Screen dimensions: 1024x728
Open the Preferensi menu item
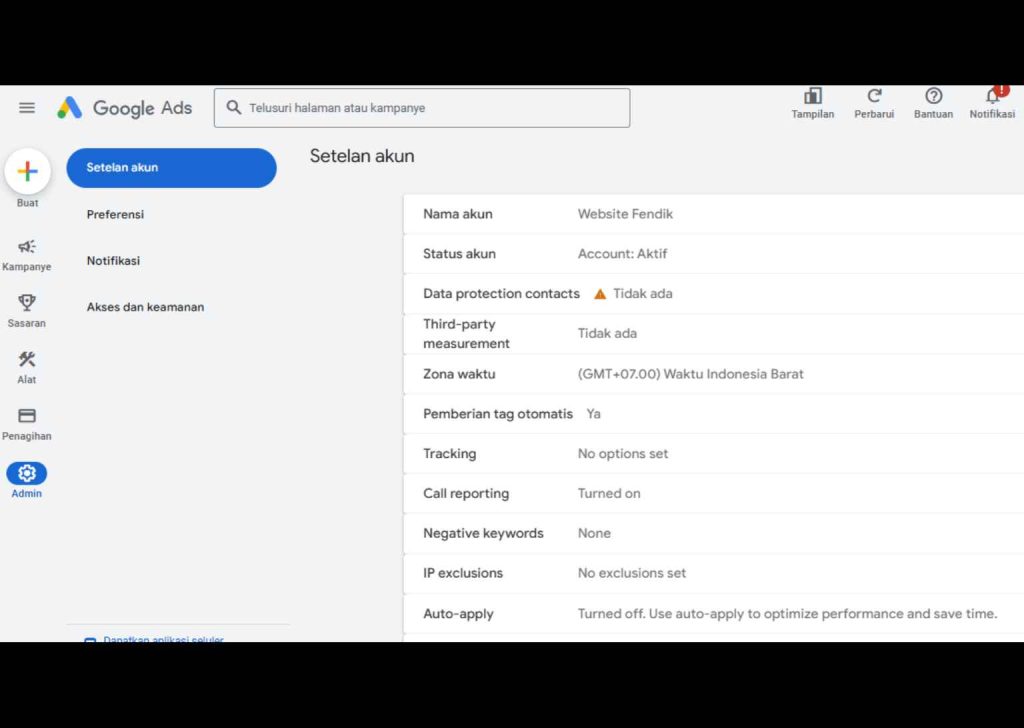coord(115,214)
